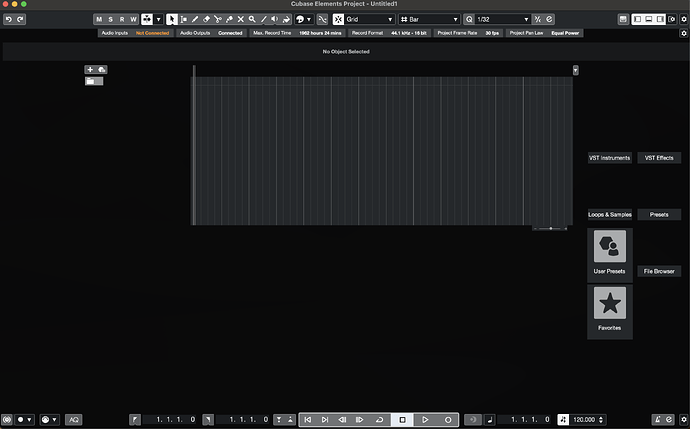Open Grid Type Bar dropdown
The image size is (690, 429).
(x=429, y=19)
